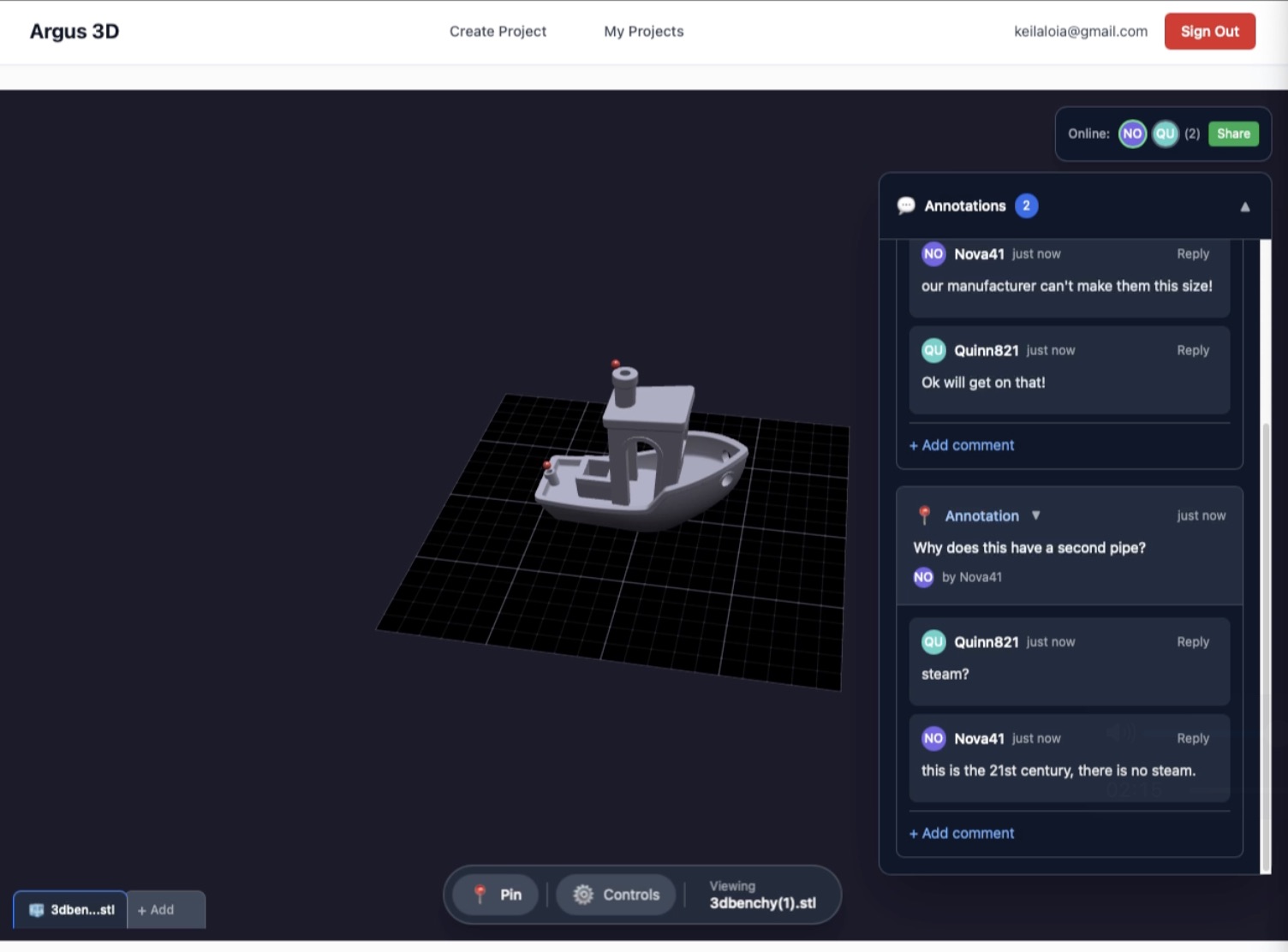Viewport: 1288px width, 952px height.
Task: Click Add comment under the second annotation
Action: [x=961, y=833]
